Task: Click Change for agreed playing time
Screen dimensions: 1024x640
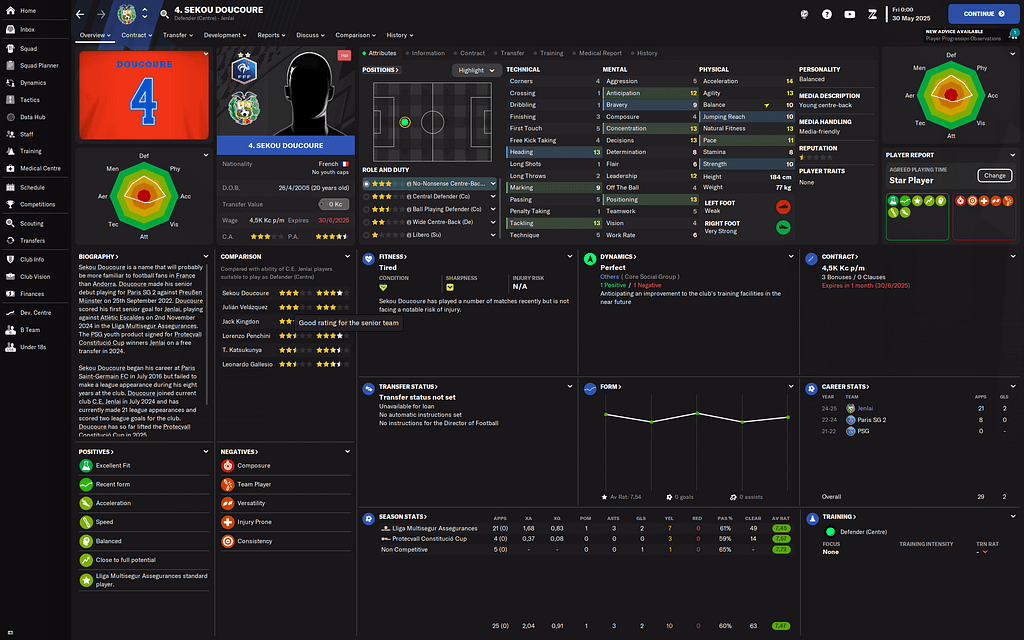Action: click(994, 176)
